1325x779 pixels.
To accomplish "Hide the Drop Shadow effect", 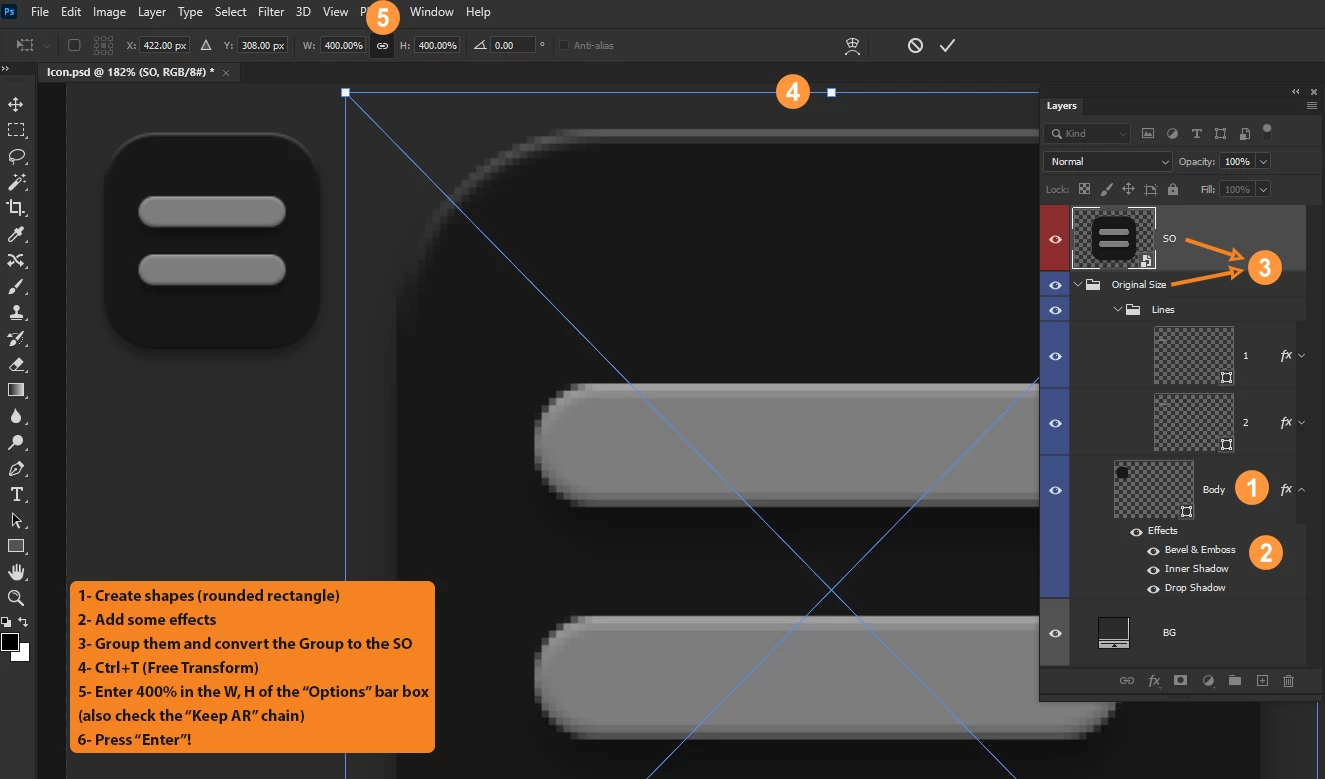I will [x=1153, y=589].
